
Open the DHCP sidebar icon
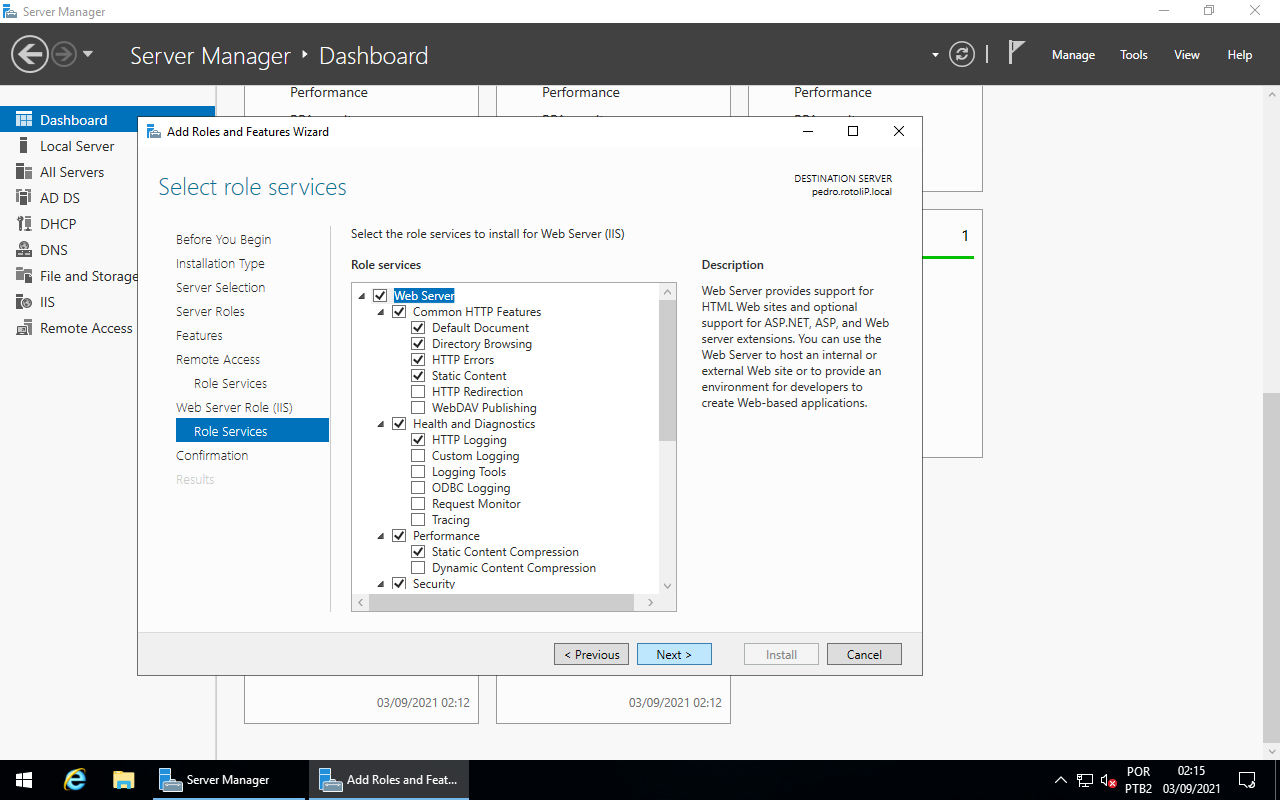pyautogui.click(x=24, y=224)
